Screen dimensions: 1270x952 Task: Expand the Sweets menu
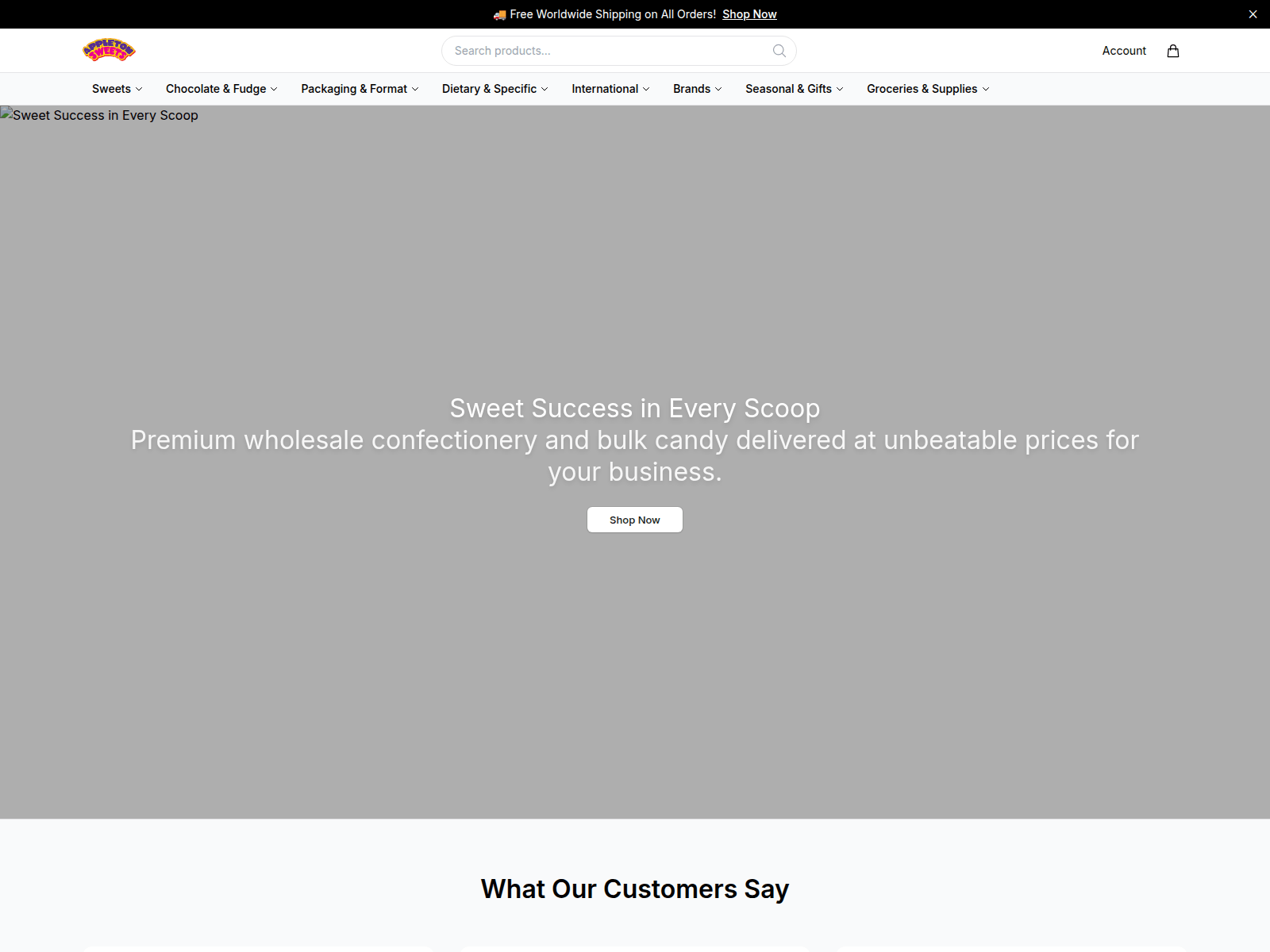pyautogui.click(x=117, y=89)
